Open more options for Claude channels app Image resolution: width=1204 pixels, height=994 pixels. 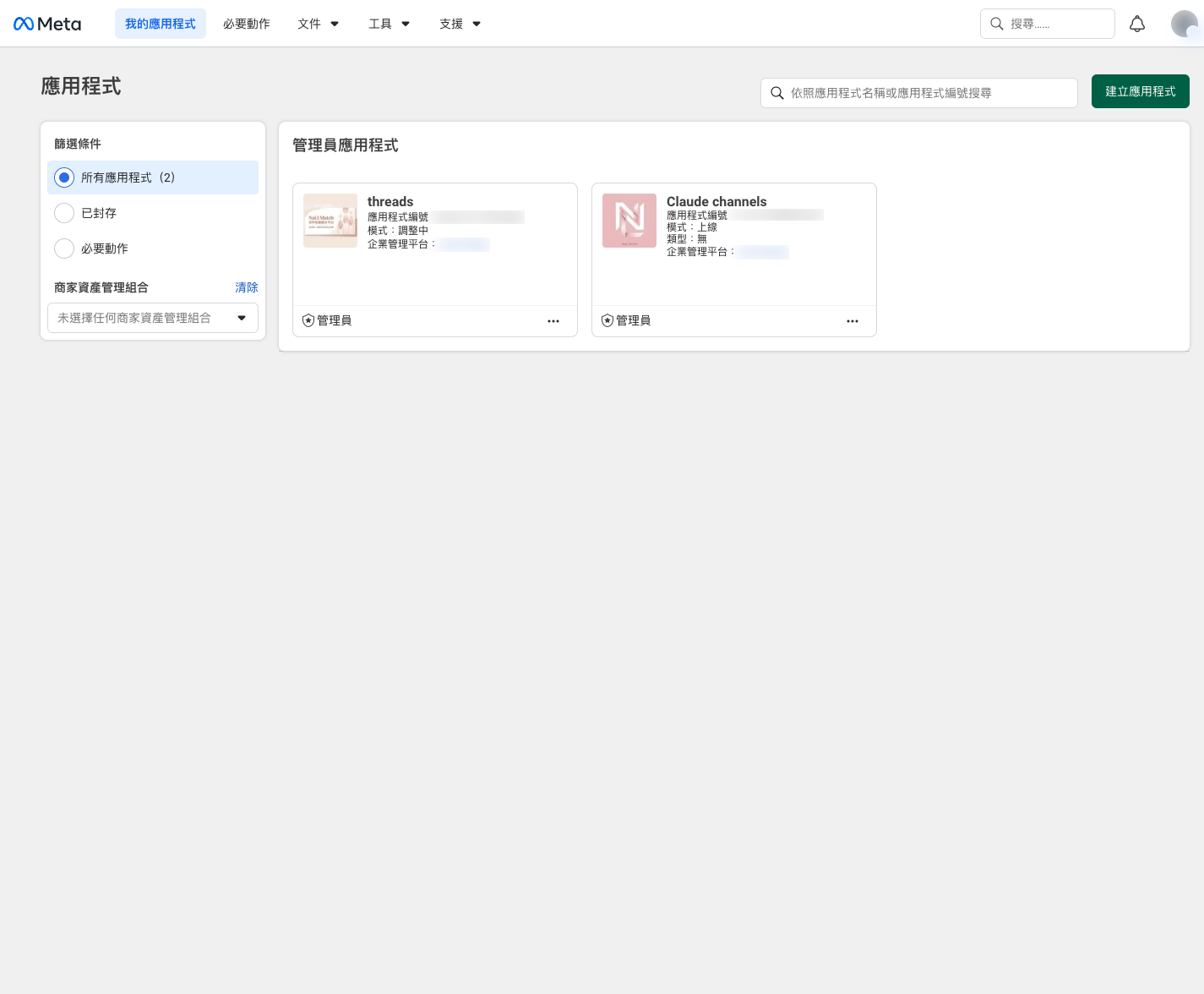tap(853, 321)
